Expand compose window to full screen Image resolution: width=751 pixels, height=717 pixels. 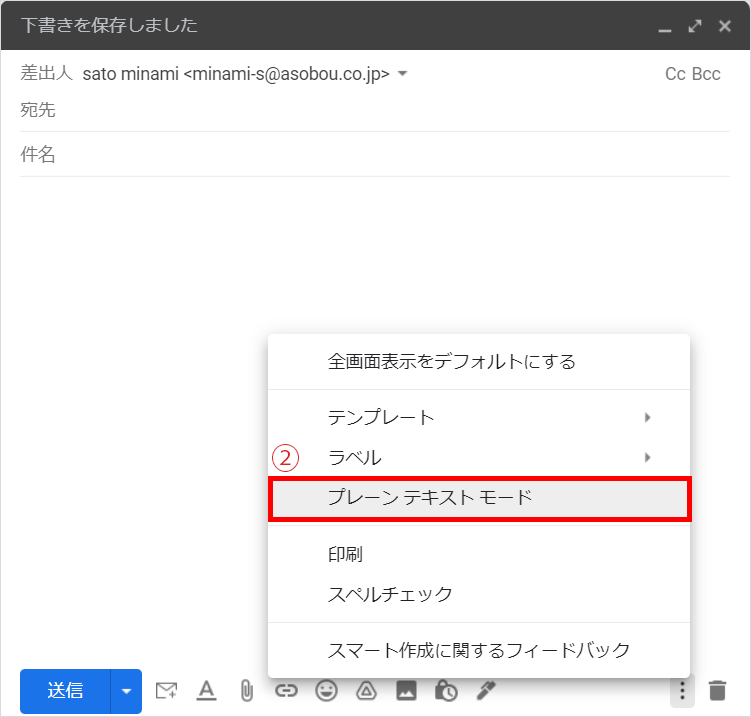coord(695,26)
